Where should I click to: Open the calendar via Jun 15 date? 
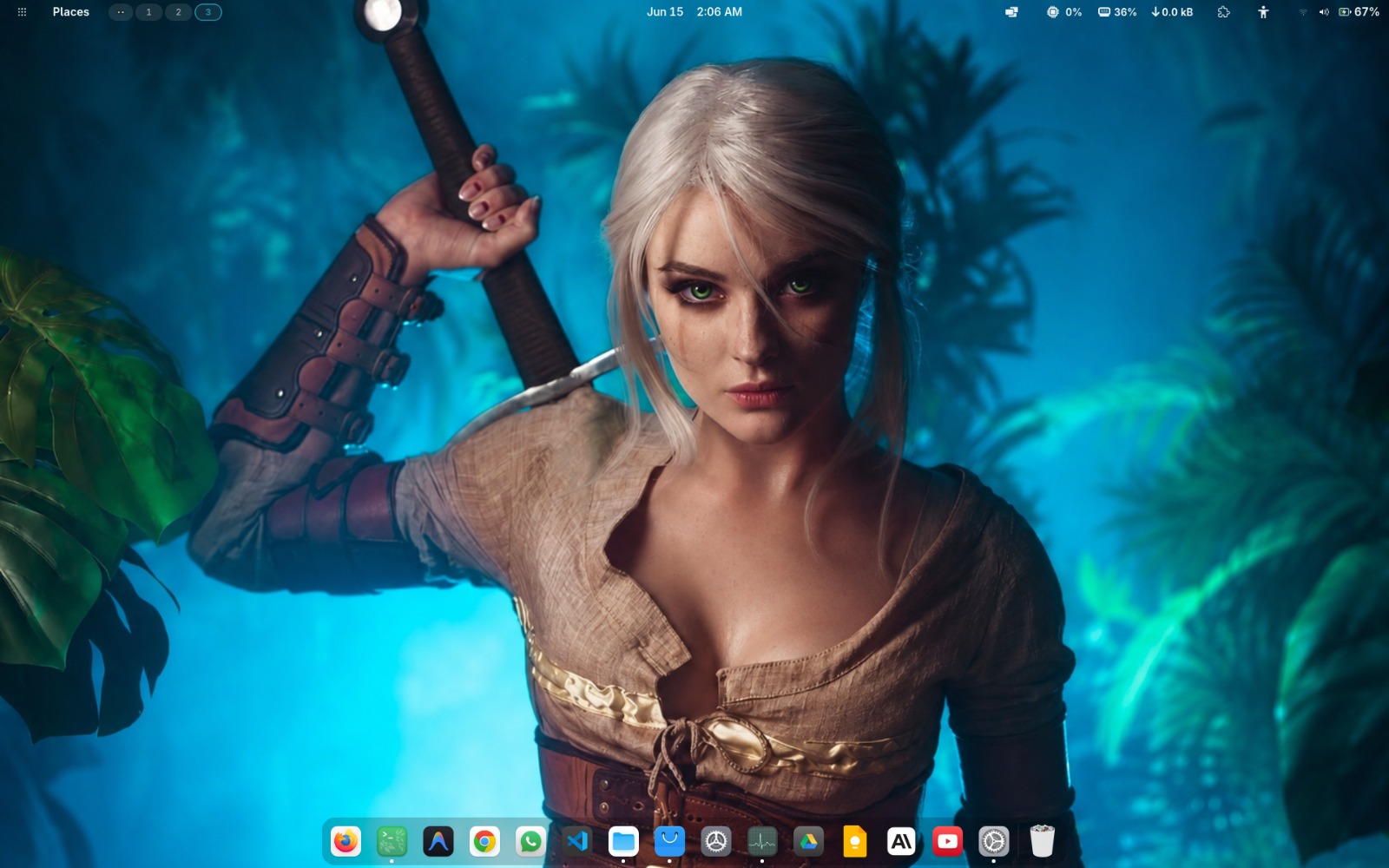(665, 12)
